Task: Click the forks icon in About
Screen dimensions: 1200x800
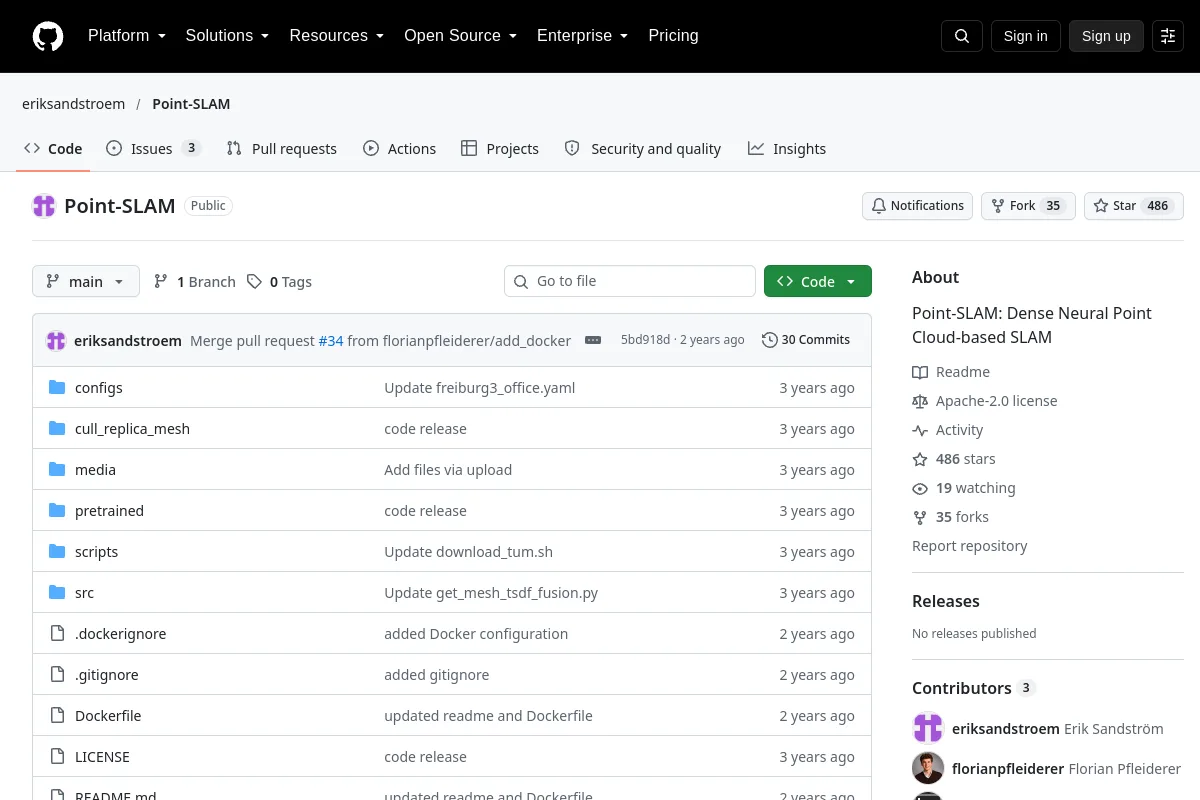Action: pos(920,517)
